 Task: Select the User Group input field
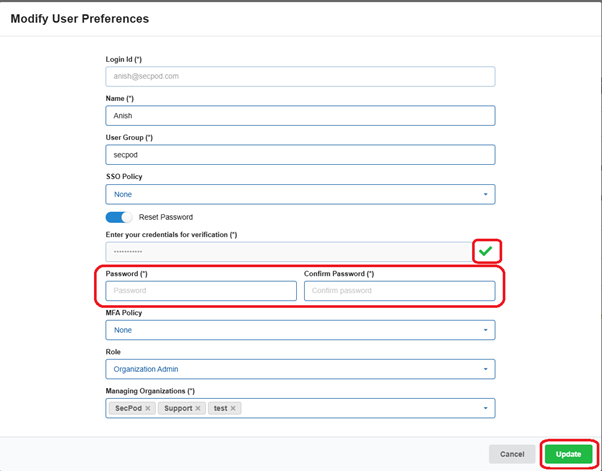[x=300, y=155]
